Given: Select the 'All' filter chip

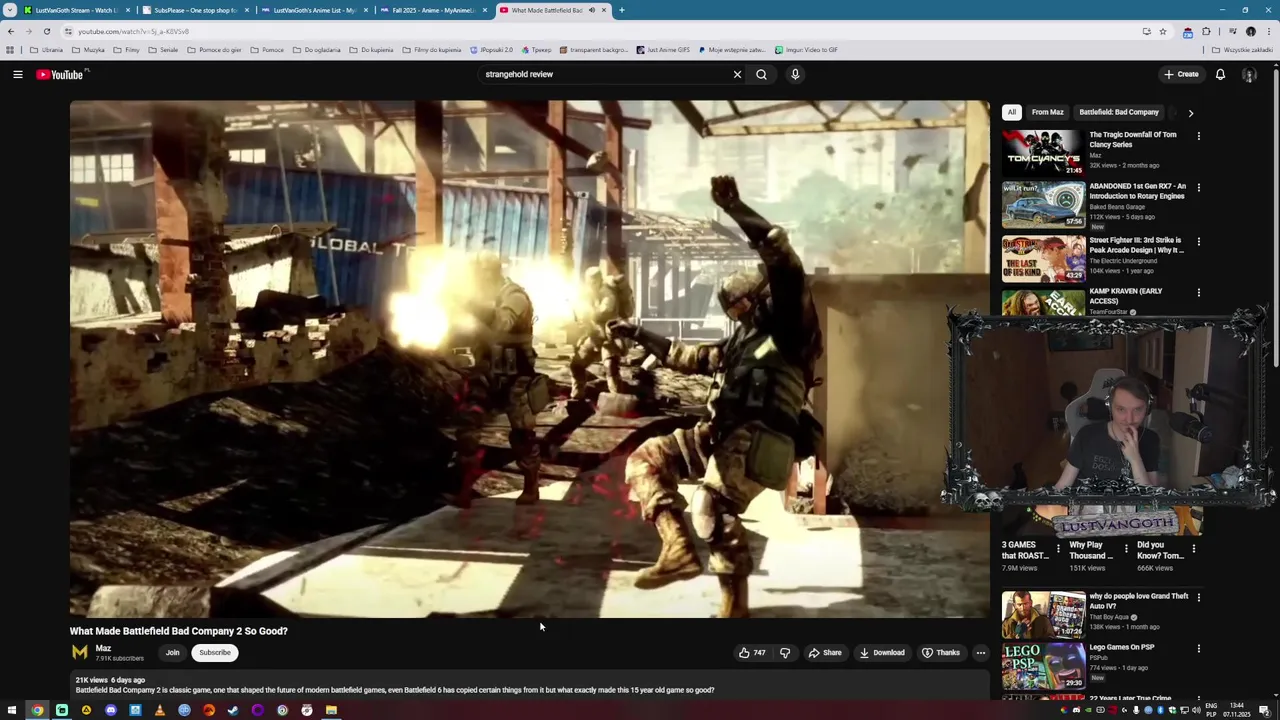Looking at the screenshot, I should click(x=1011, y=112).
